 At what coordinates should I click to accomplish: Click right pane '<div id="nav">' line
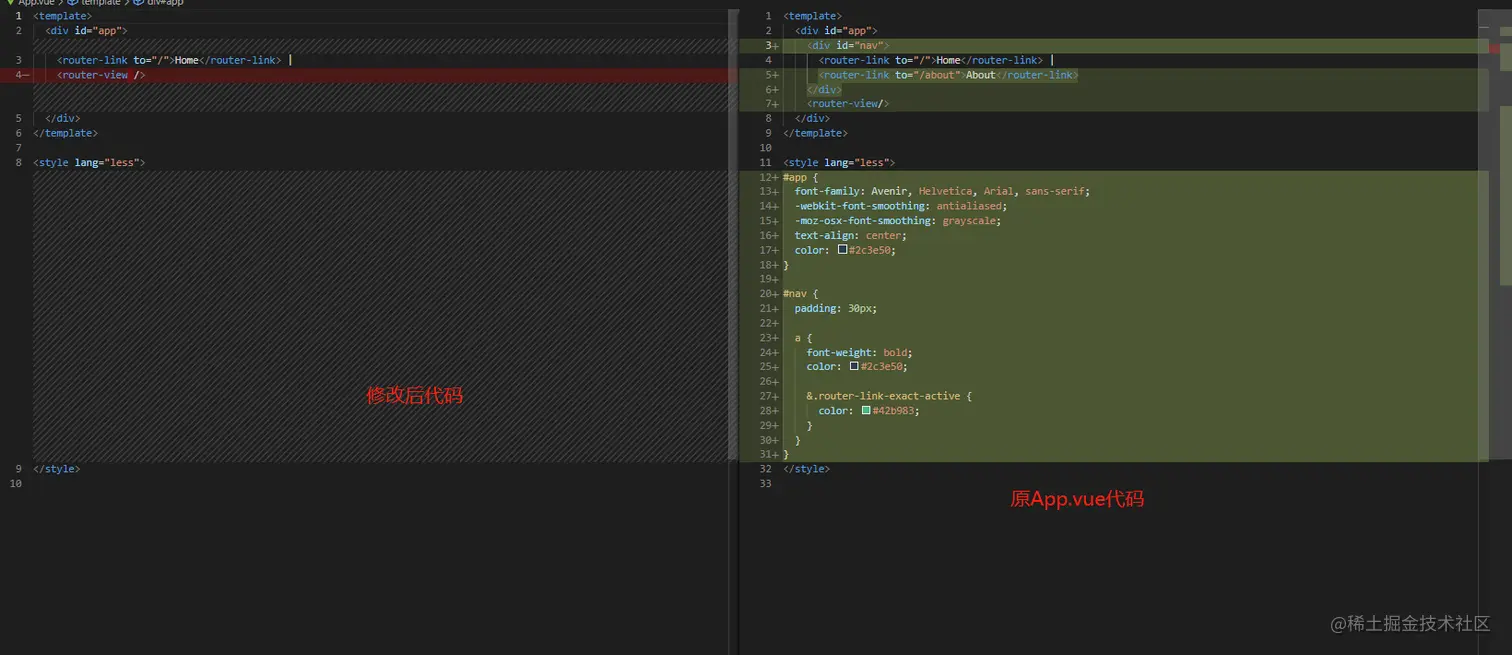coord(848,46)
